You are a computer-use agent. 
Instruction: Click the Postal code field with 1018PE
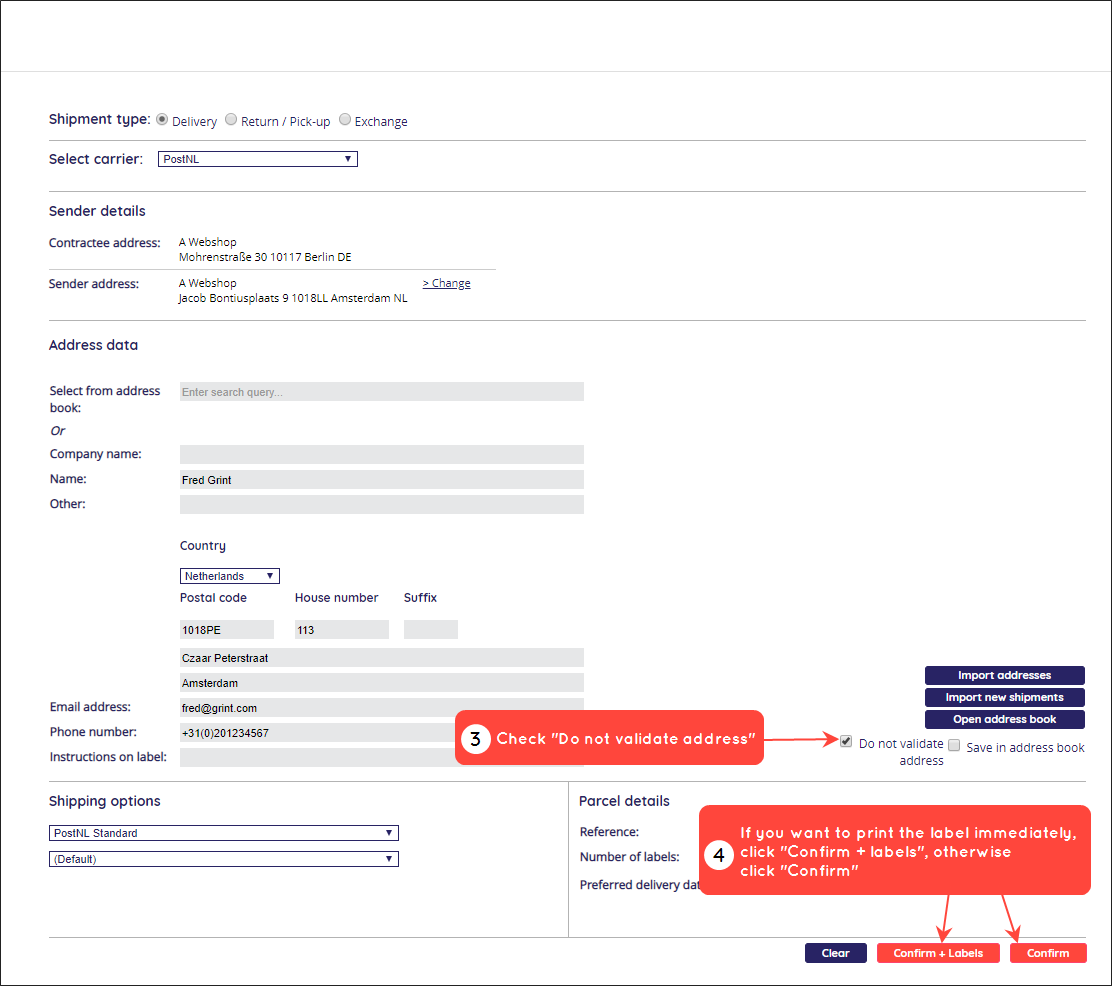click(x=227, y=629)
